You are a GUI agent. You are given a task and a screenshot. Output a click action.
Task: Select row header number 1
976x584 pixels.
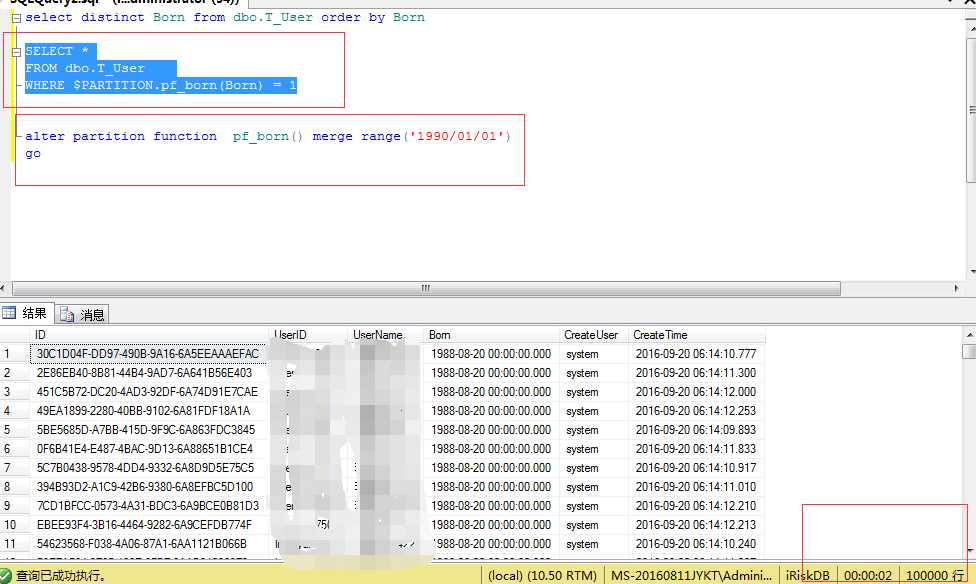click(14, 354)
